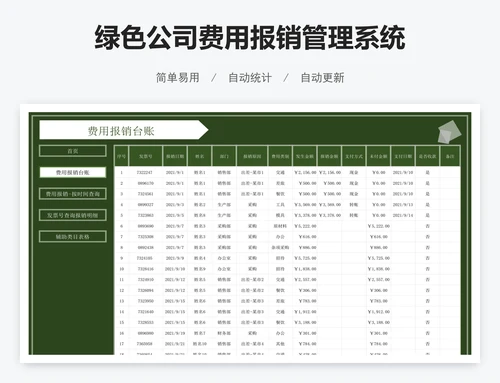Click 报销金额 ¥3,569.00 in row 4
The height and width of the screenshot is (383, 500).
(x=330, y=205)
